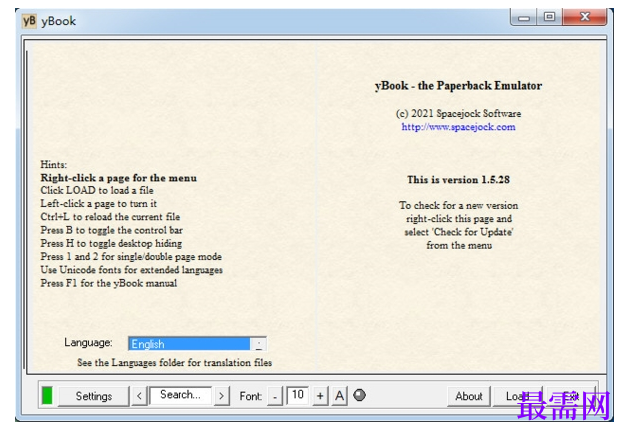629x437 pixels.
Task: Go to previous search result arrow
Action: coord(139,396)
